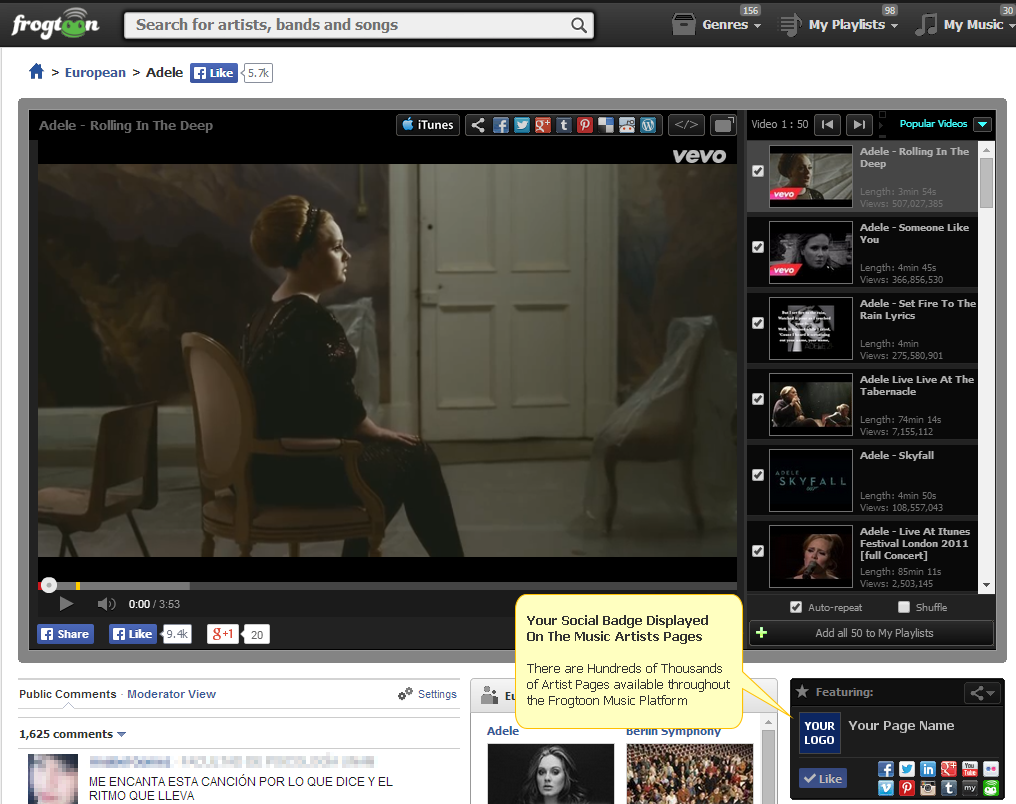Viewport: 1016px width, 804px height.
Task: Expand the 1,625 comments sort dropdown
Action: (x=122, y=735)
